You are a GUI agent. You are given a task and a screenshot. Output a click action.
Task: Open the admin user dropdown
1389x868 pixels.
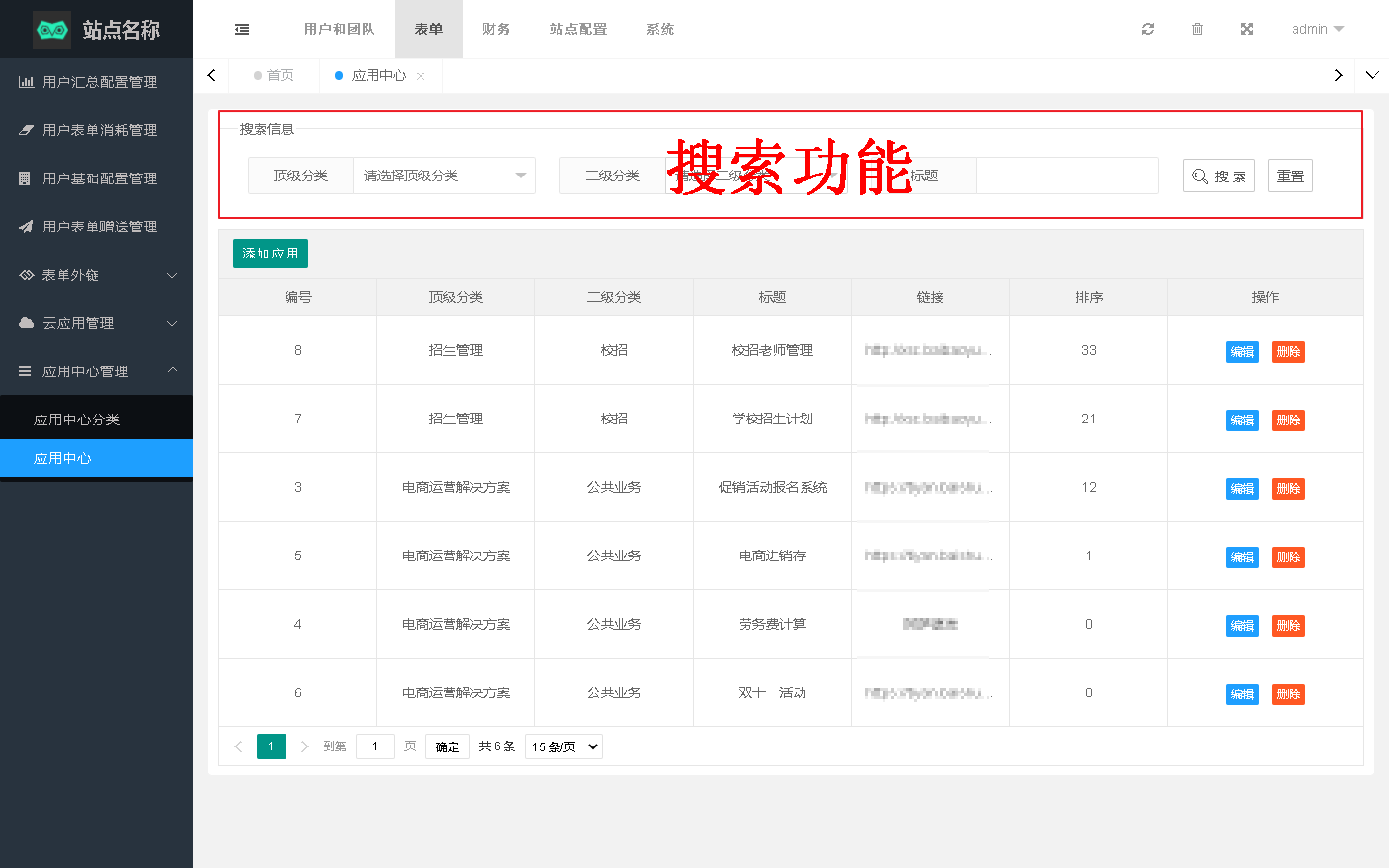click(x=1317, y=29)
